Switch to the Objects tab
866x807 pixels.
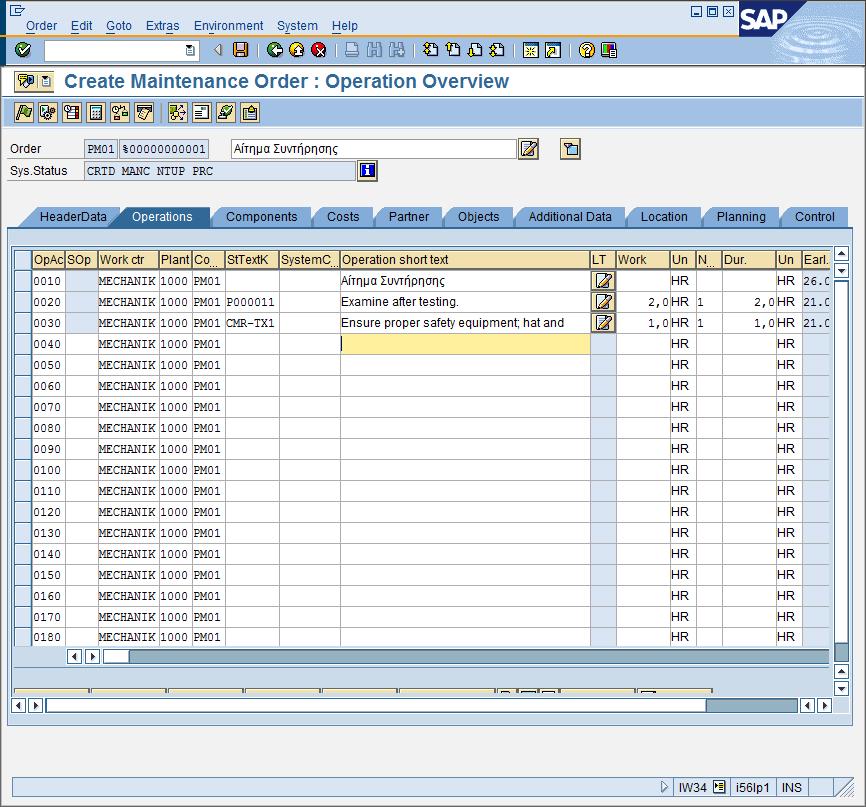tap(478, 217)
